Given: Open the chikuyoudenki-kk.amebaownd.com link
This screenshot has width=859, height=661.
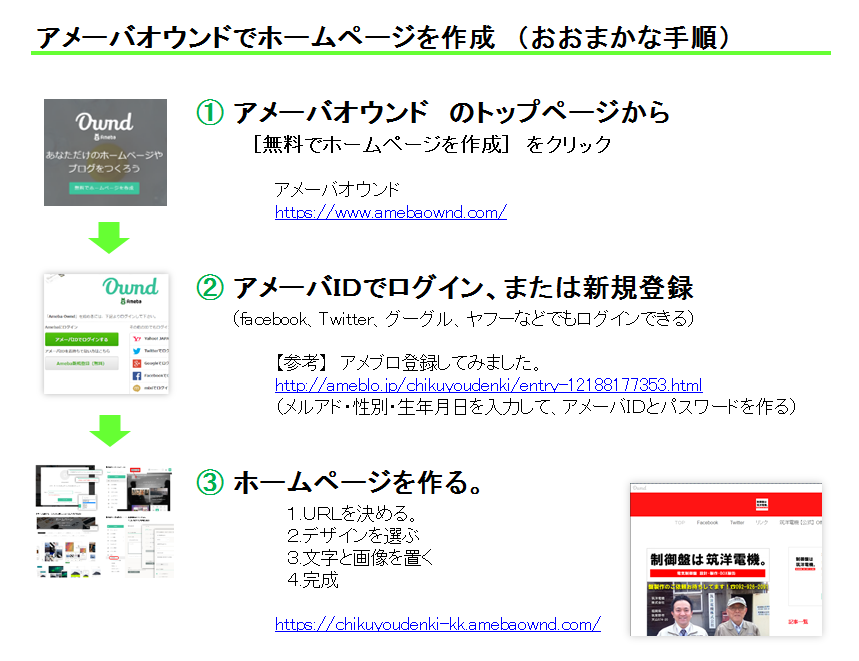Looking at the screenshot, I should pos(438,624).
